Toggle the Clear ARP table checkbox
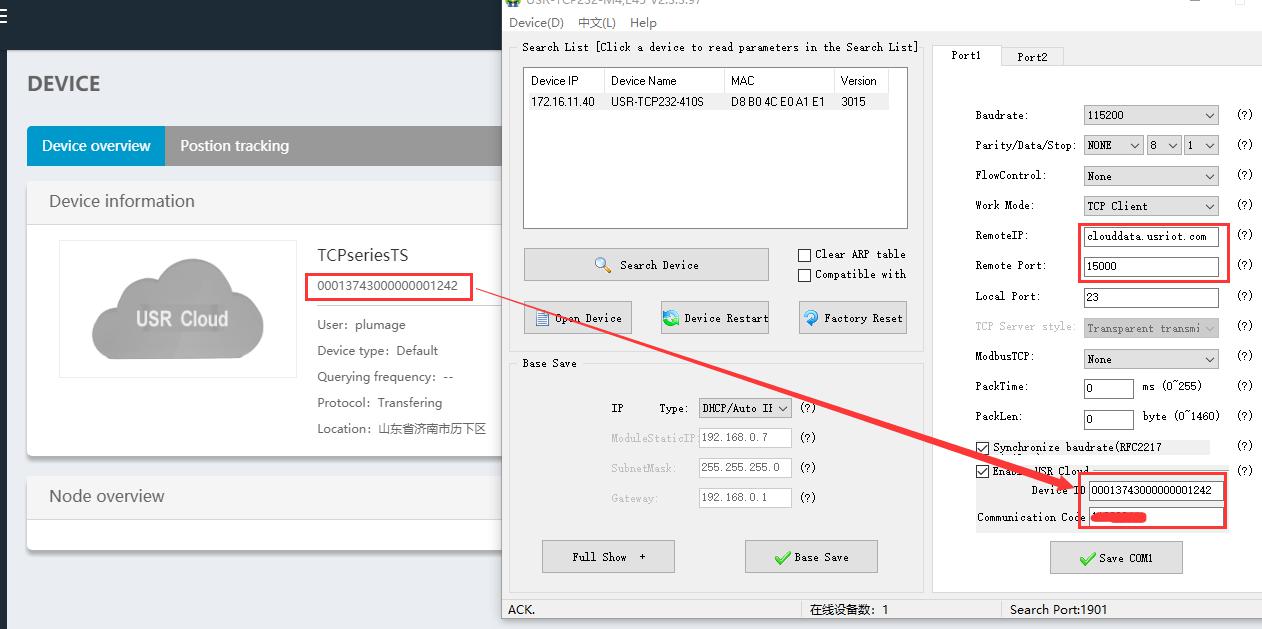Screen dimensions: 1262x629 point(804,255)
